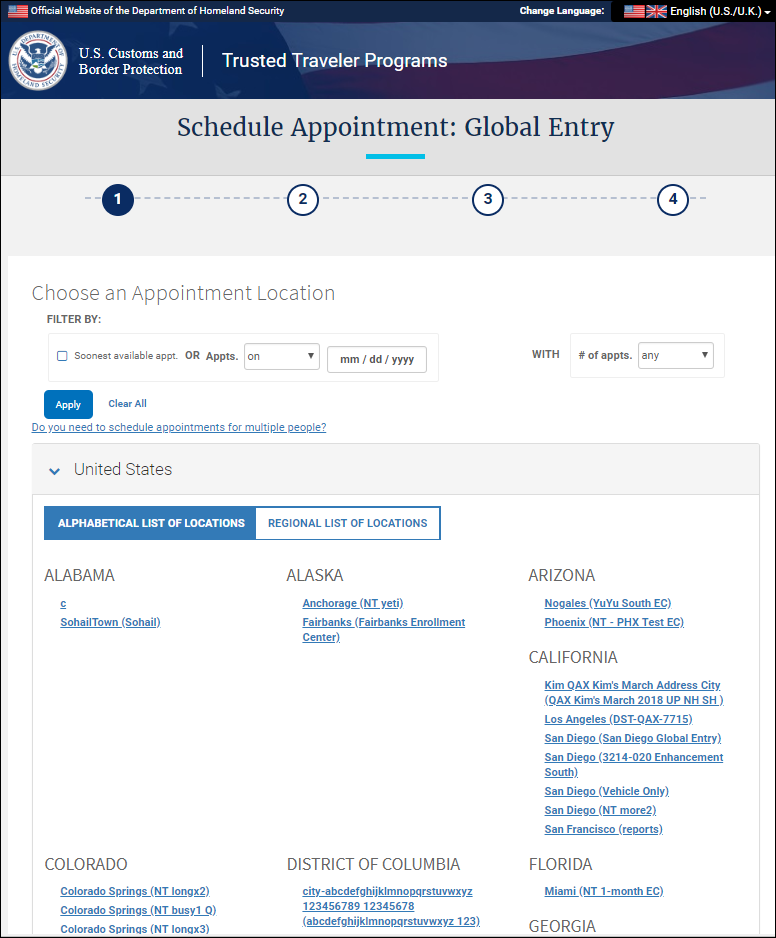Click the FLORIDA state heading
776x938 pixels.
click(x=561, y=864)
